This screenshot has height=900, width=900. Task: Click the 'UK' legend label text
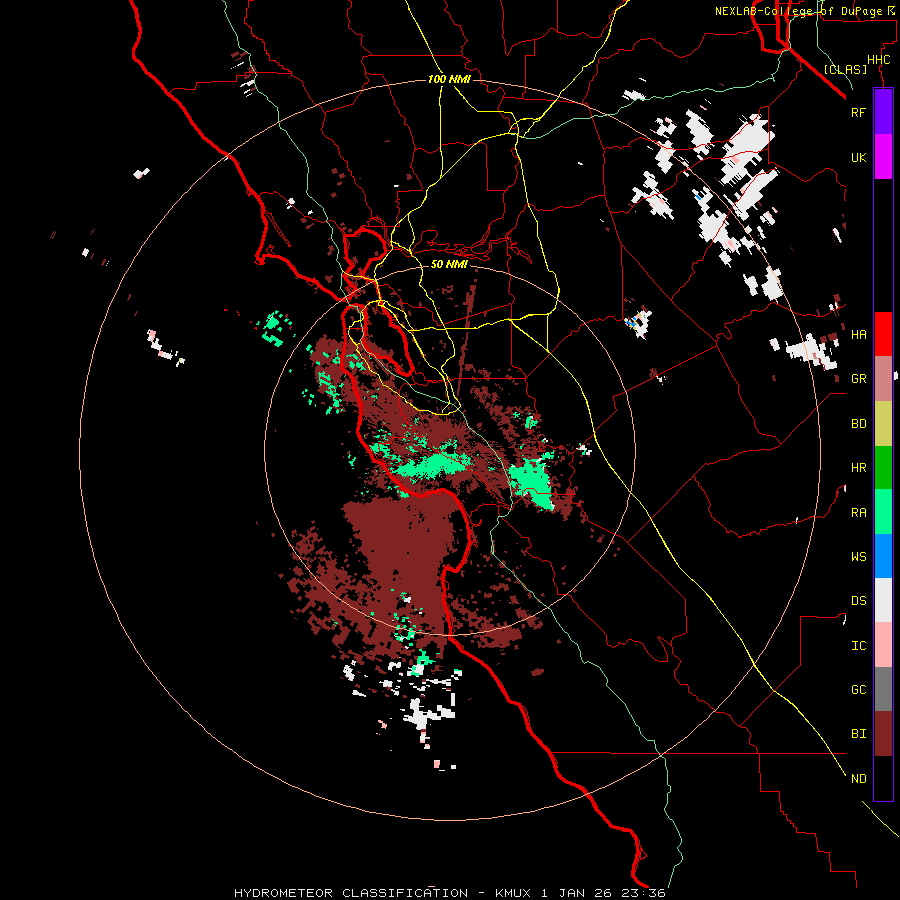[858, 157]
